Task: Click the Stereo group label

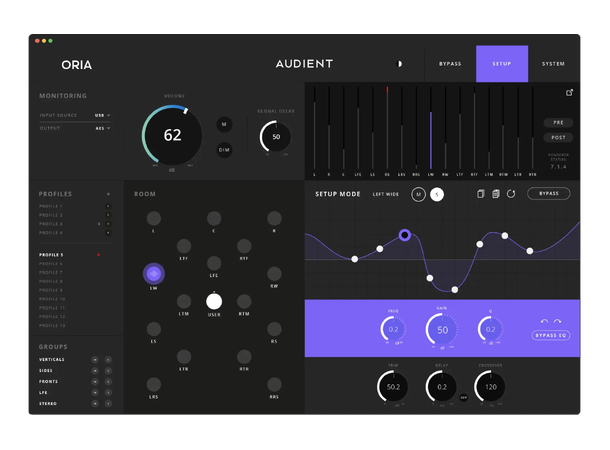Action: click(x=48, y=404)
